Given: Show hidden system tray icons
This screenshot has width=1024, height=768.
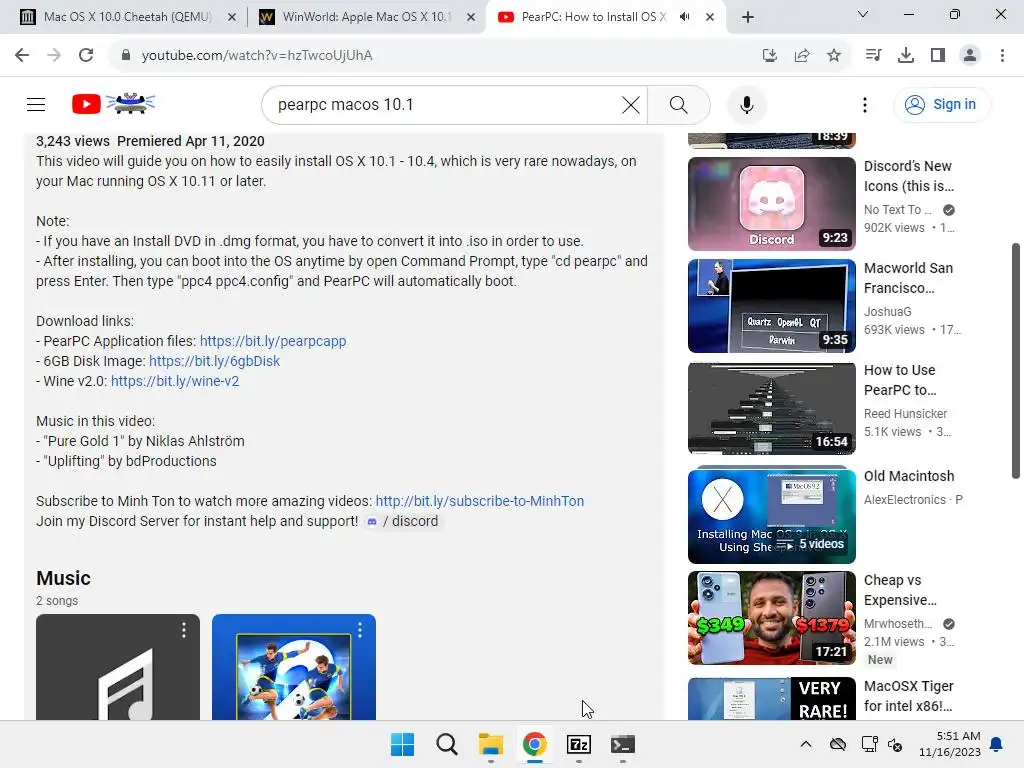Looking at the screenshot, I should [x=806, y=744].
